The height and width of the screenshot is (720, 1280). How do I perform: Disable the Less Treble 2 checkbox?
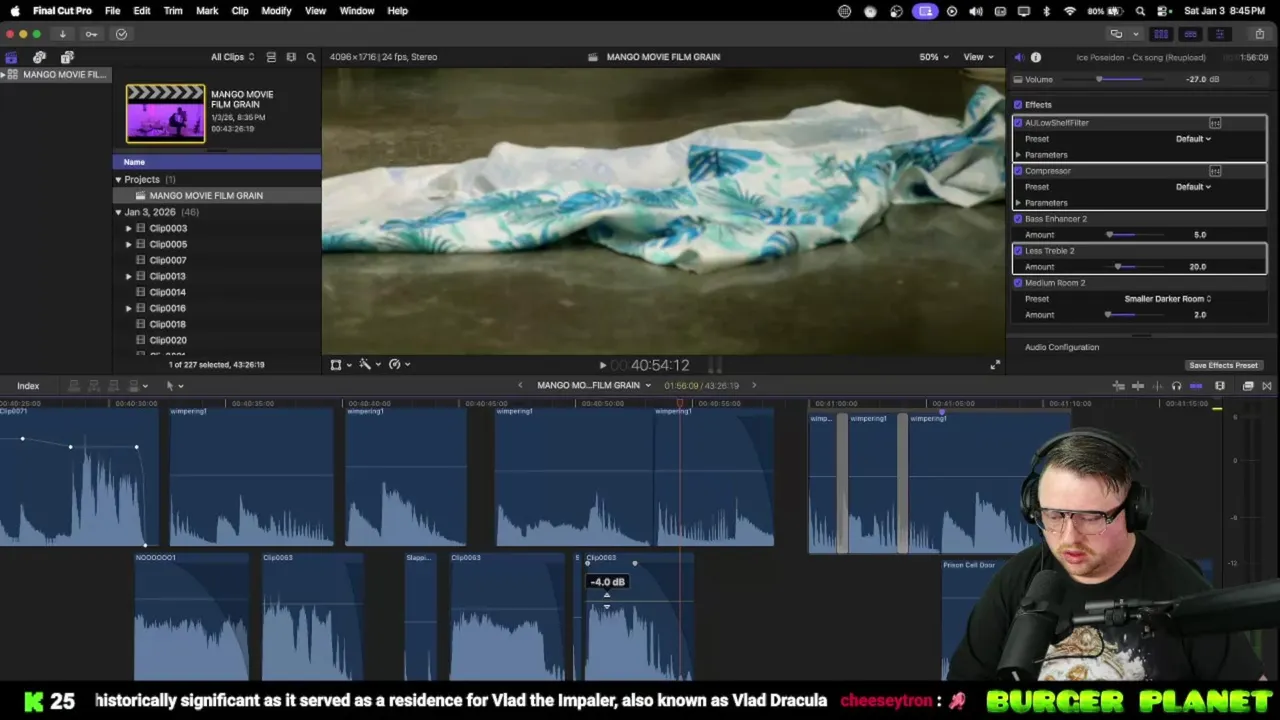click(1018, 251)
